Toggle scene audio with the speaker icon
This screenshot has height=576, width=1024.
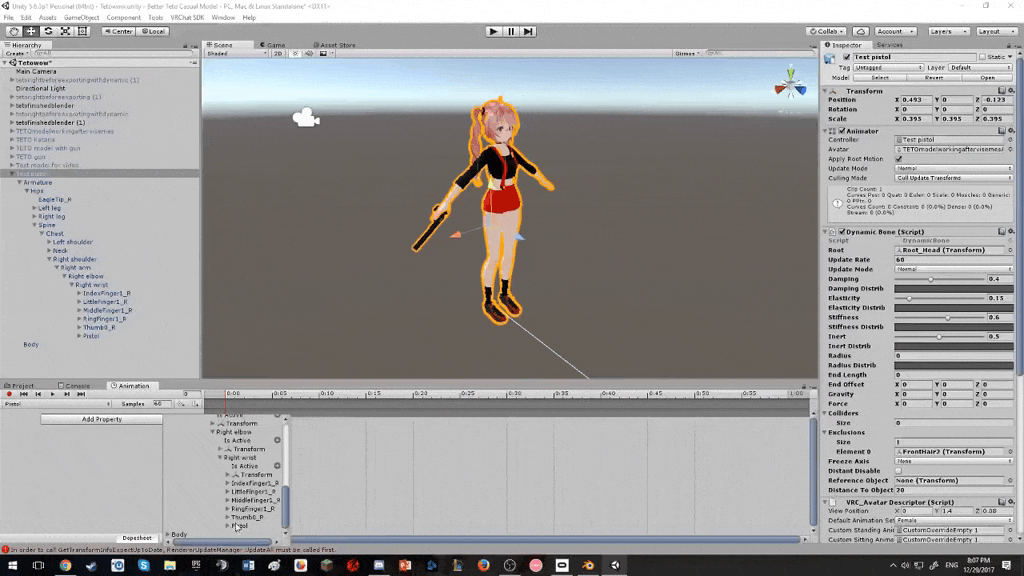pyautogui.click(x=310, y=53)
